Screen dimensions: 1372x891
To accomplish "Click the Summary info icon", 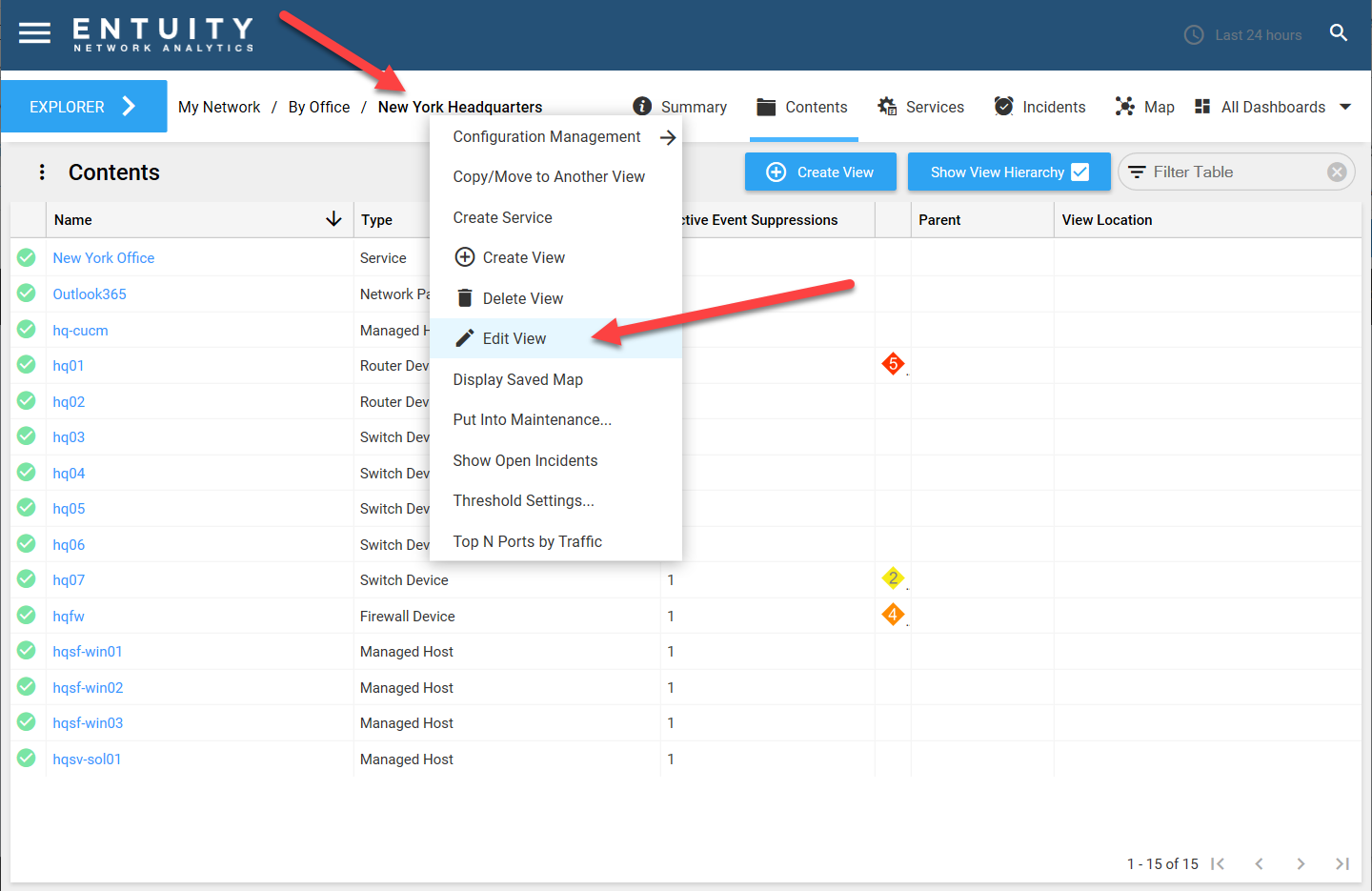I will click(x=642, y=106).
